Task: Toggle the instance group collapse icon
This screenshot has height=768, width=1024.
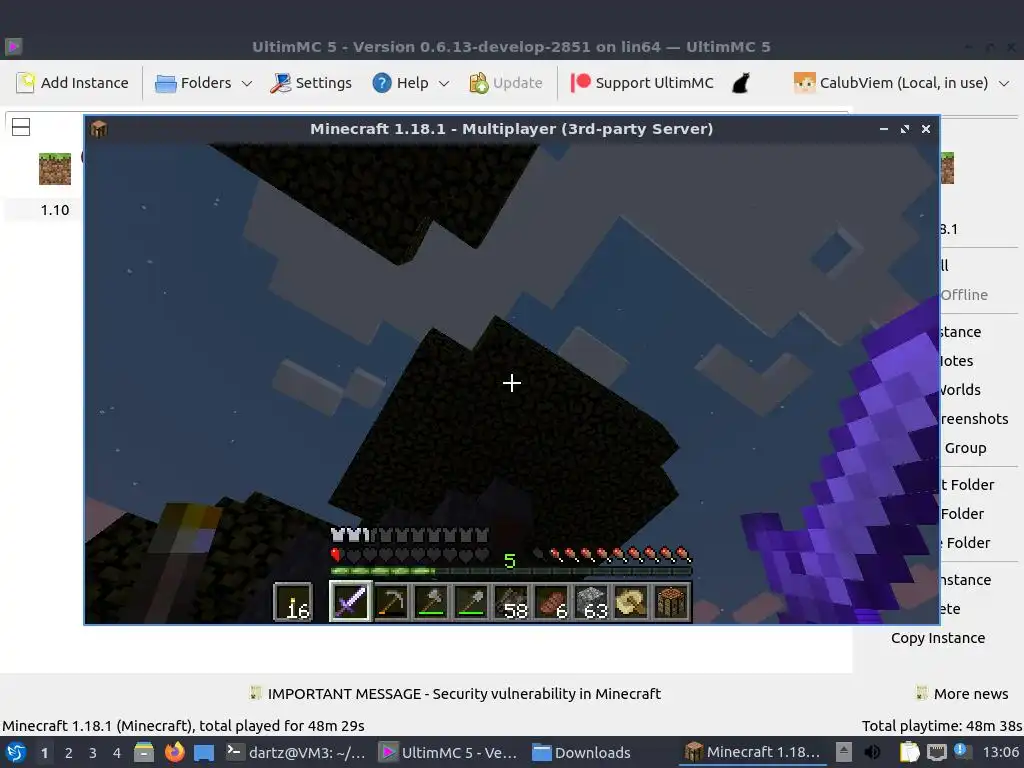Action: click(21, 127)
